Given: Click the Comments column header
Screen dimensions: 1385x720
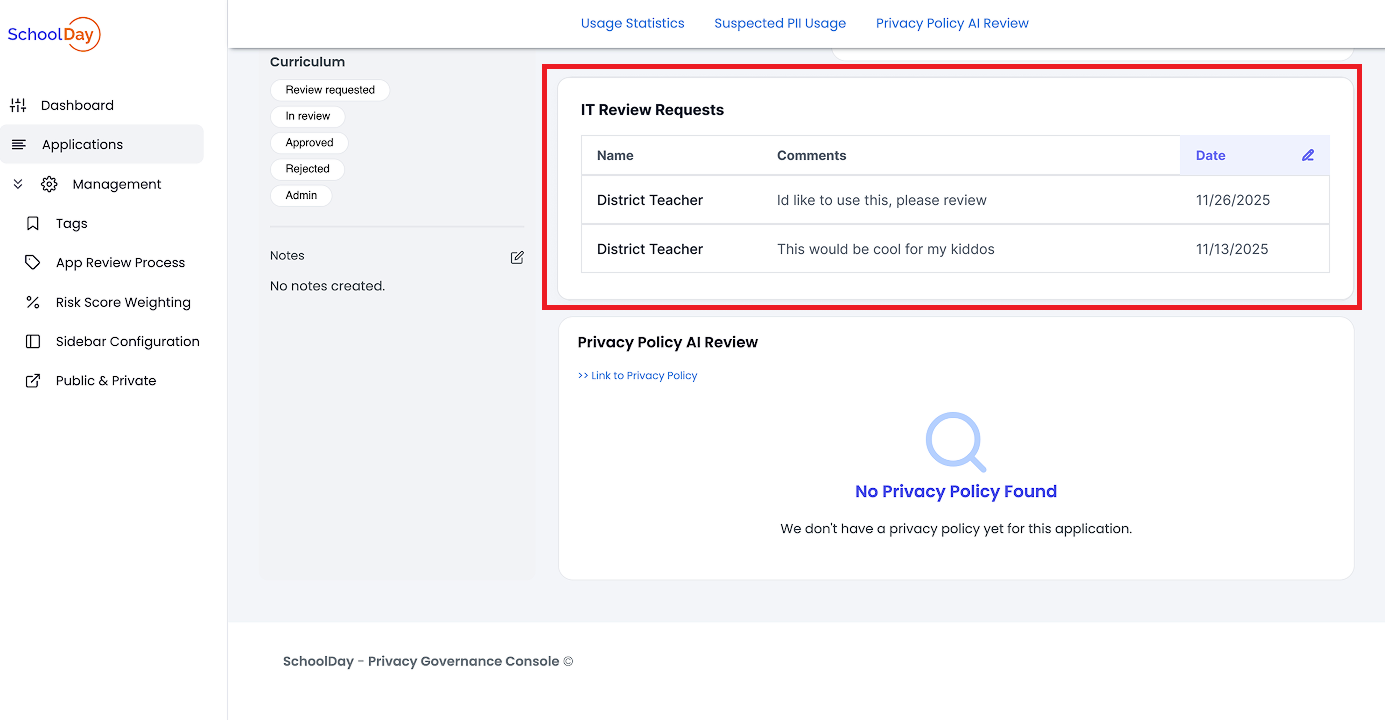Looking at the screenshot, I should pyautogui.click(x=812, y=155).
